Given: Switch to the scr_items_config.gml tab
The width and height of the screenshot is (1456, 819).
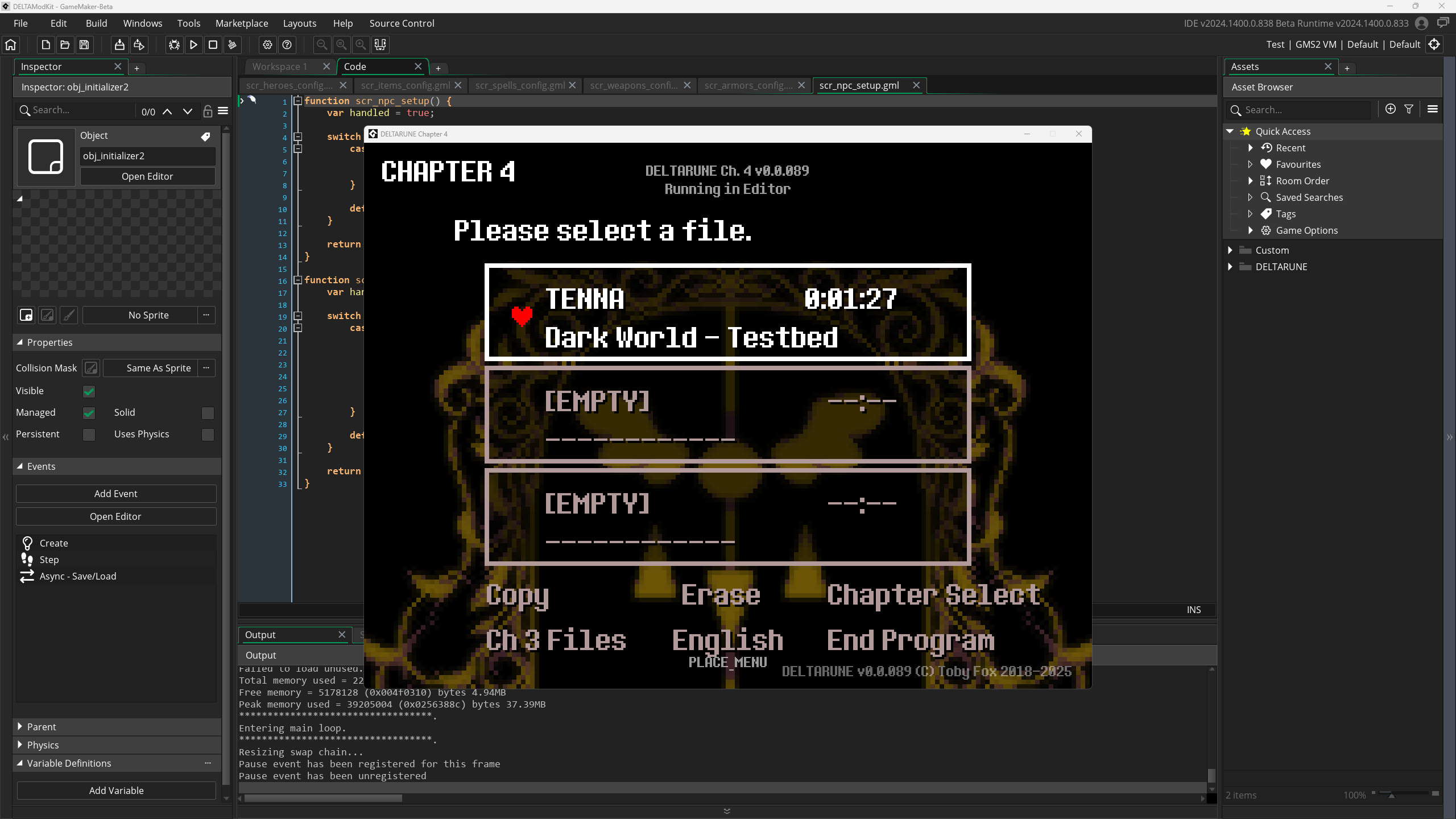Looking at the screenshot, I should point(404,85).
